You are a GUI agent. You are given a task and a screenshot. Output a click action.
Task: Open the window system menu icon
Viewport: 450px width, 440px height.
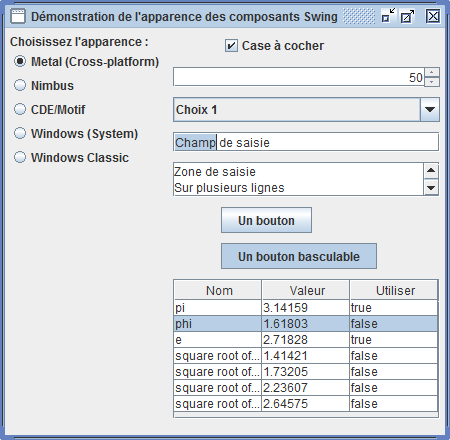click(18, 16)
